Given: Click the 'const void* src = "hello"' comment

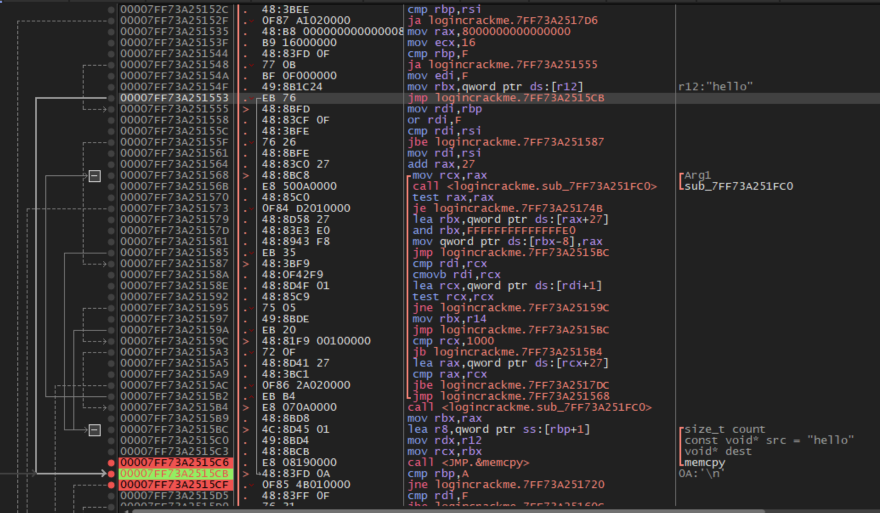Looking at the screenshot, I should (x=769, y=441).
